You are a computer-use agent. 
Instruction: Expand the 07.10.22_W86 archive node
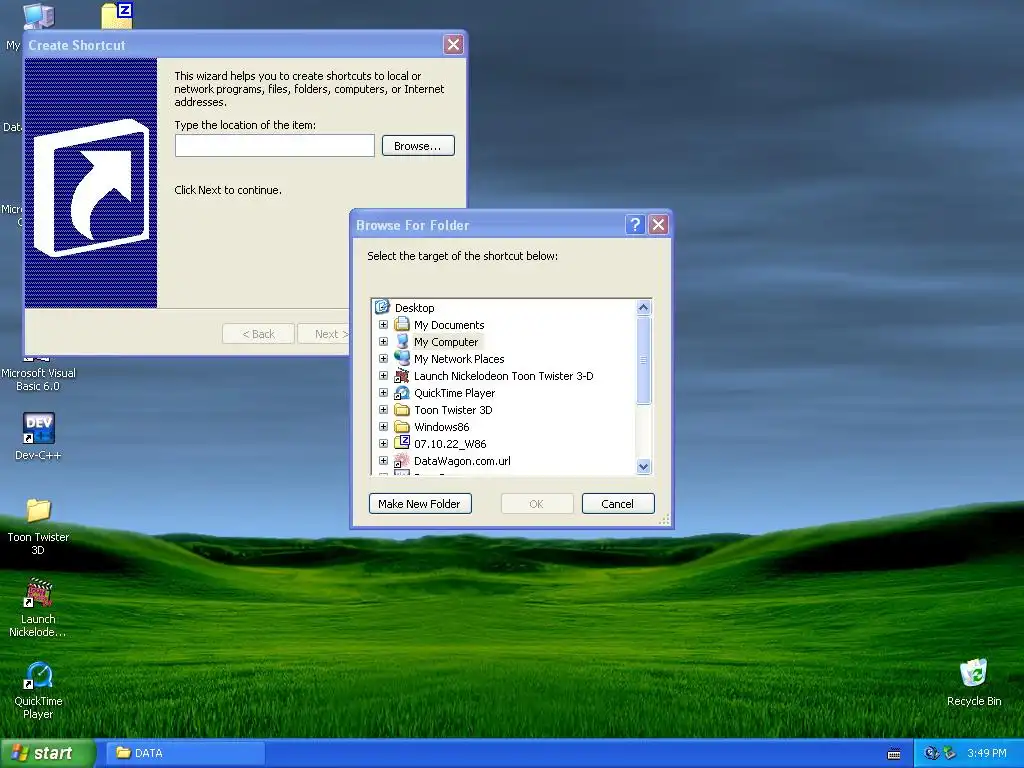[383, 443]
